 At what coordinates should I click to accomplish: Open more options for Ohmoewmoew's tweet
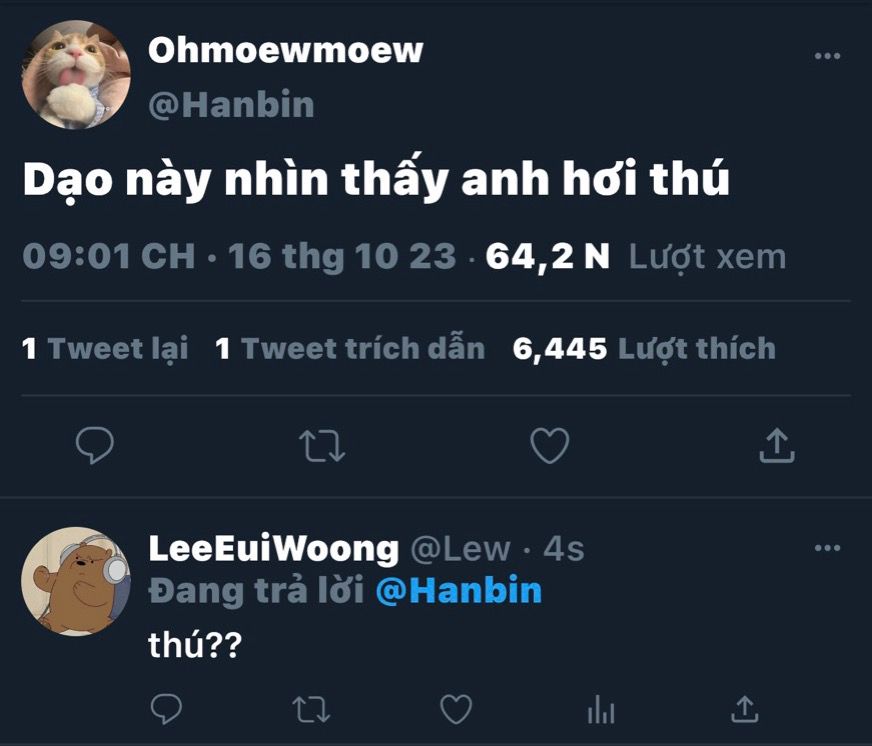coord(827,56)
